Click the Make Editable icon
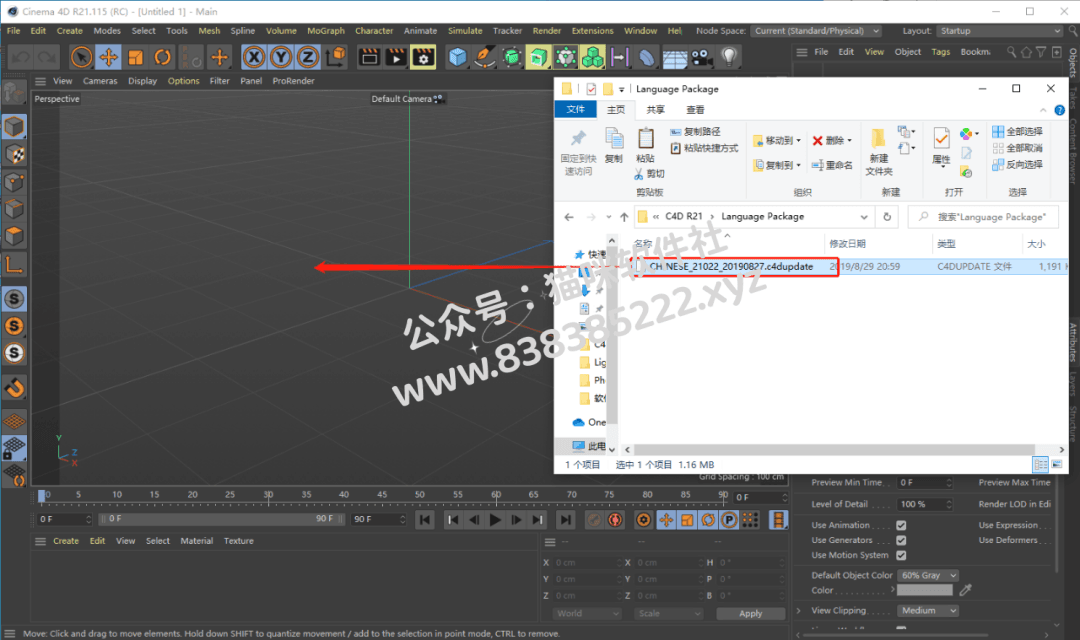The width and height of the screenshot is (1080, 640). [14, 94]
